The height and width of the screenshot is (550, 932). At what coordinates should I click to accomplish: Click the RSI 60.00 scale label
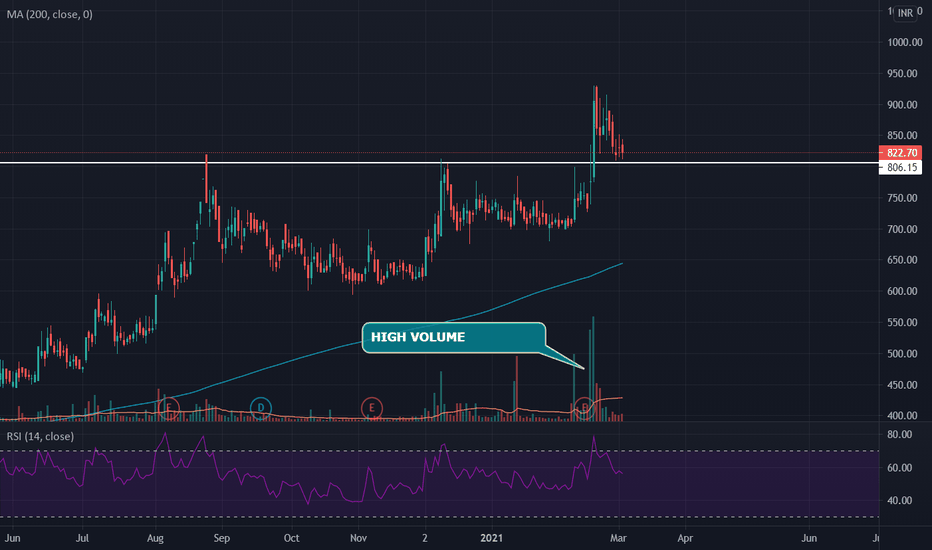(899, 468)
